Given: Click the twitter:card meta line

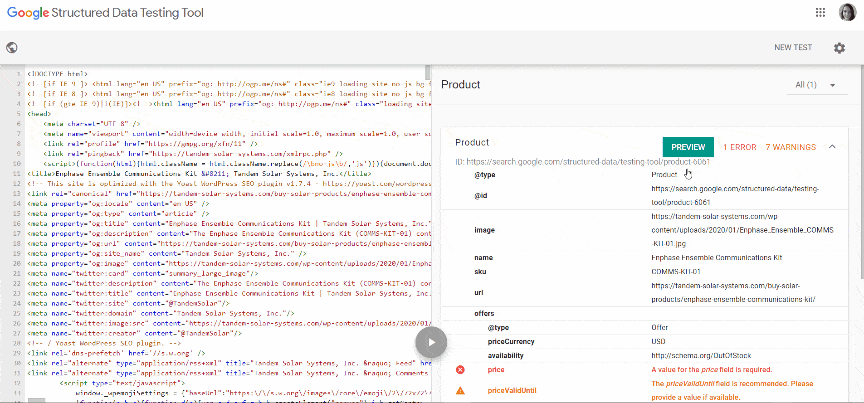Looking at the screenshot, I should 143,273.
